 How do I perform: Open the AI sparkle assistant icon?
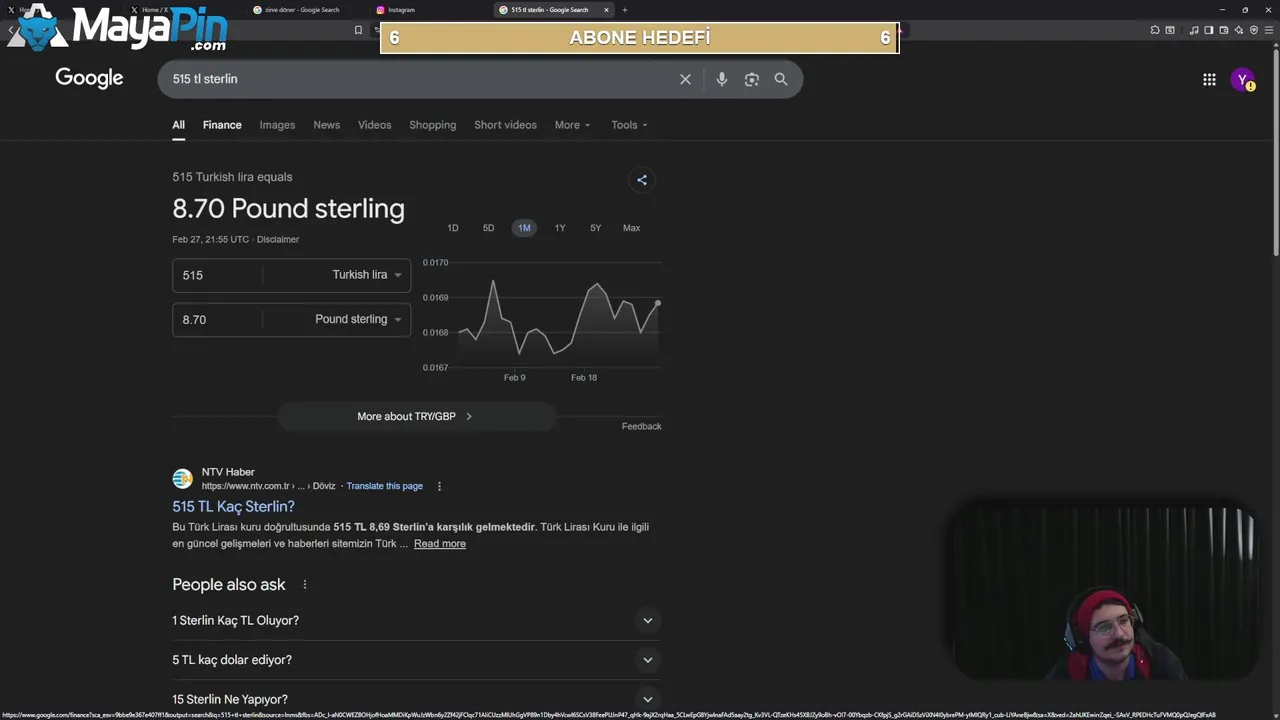[1239, 30]
